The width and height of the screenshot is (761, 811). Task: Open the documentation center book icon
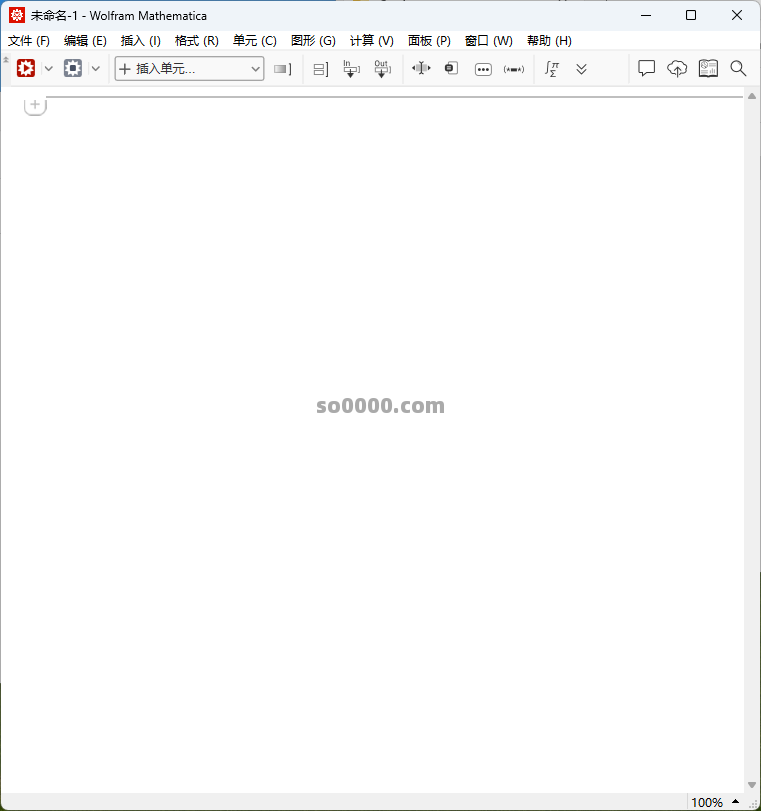(708, 68)
